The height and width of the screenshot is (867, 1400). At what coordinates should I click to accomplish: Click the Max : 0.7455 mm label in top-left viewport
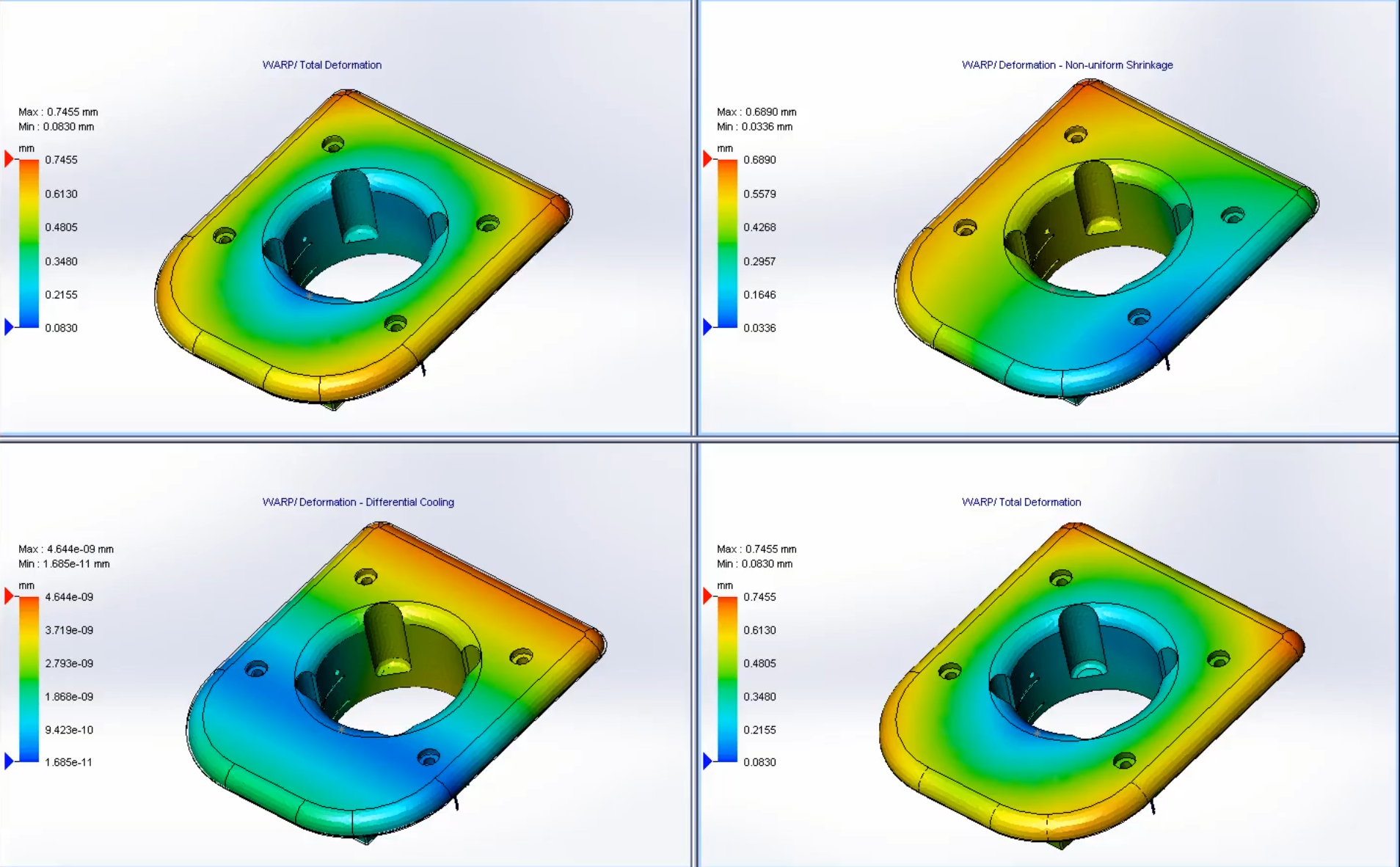click(x=57, y=112)
